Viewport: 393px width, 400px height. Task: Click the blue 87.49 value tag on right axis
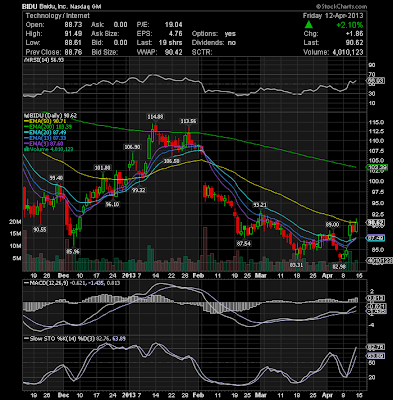pos(375,238)
